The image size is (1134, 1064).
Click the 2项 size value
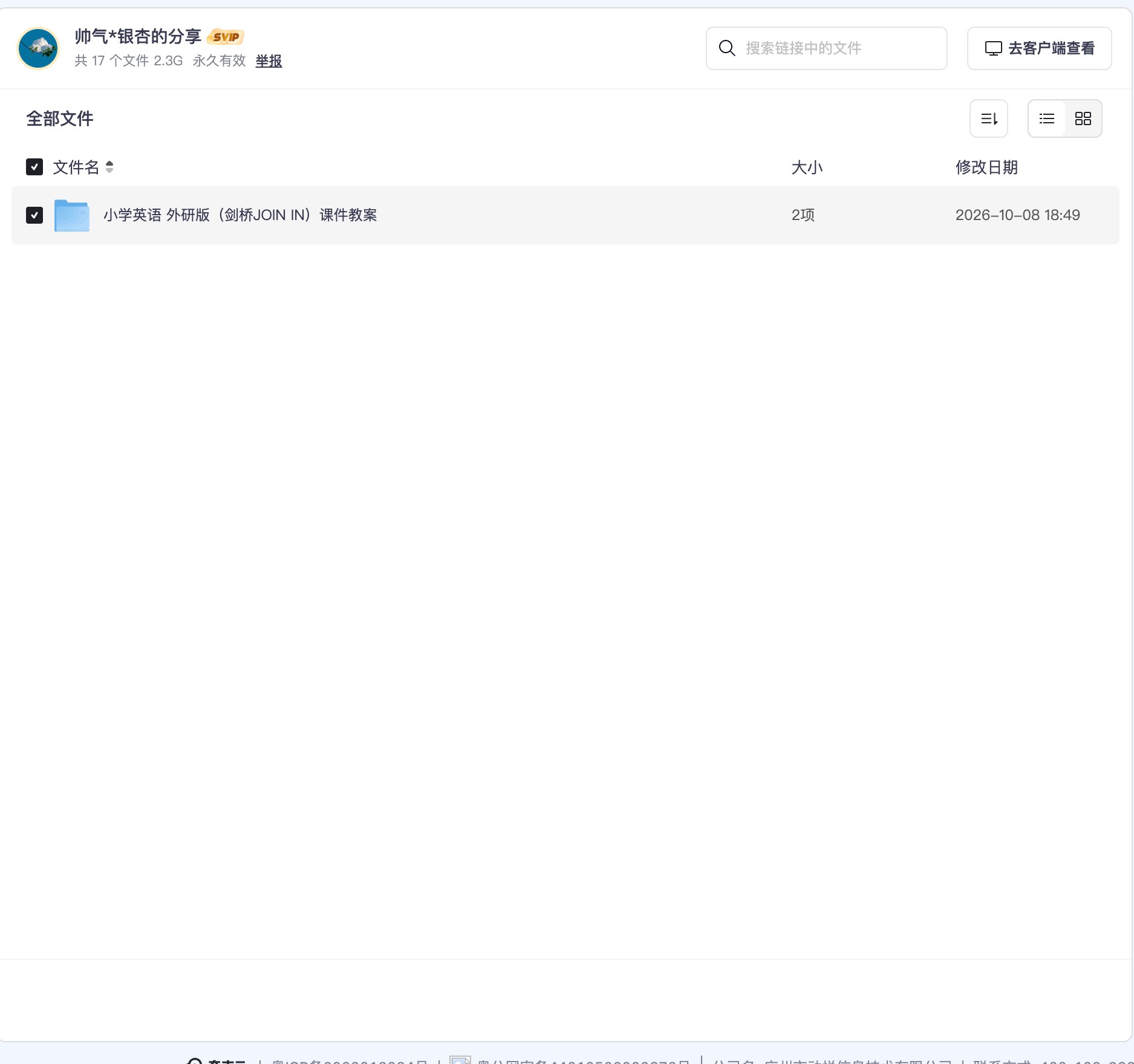803,215
